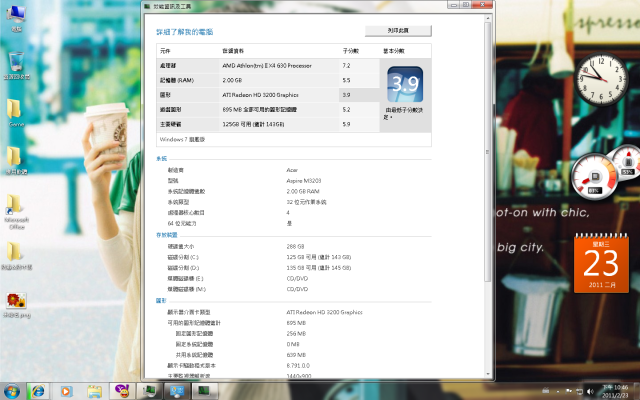The width and height of the screenshot is (640, 400).
Task: Select the flower png image file on desktop
Action: (x=16, y=305)
